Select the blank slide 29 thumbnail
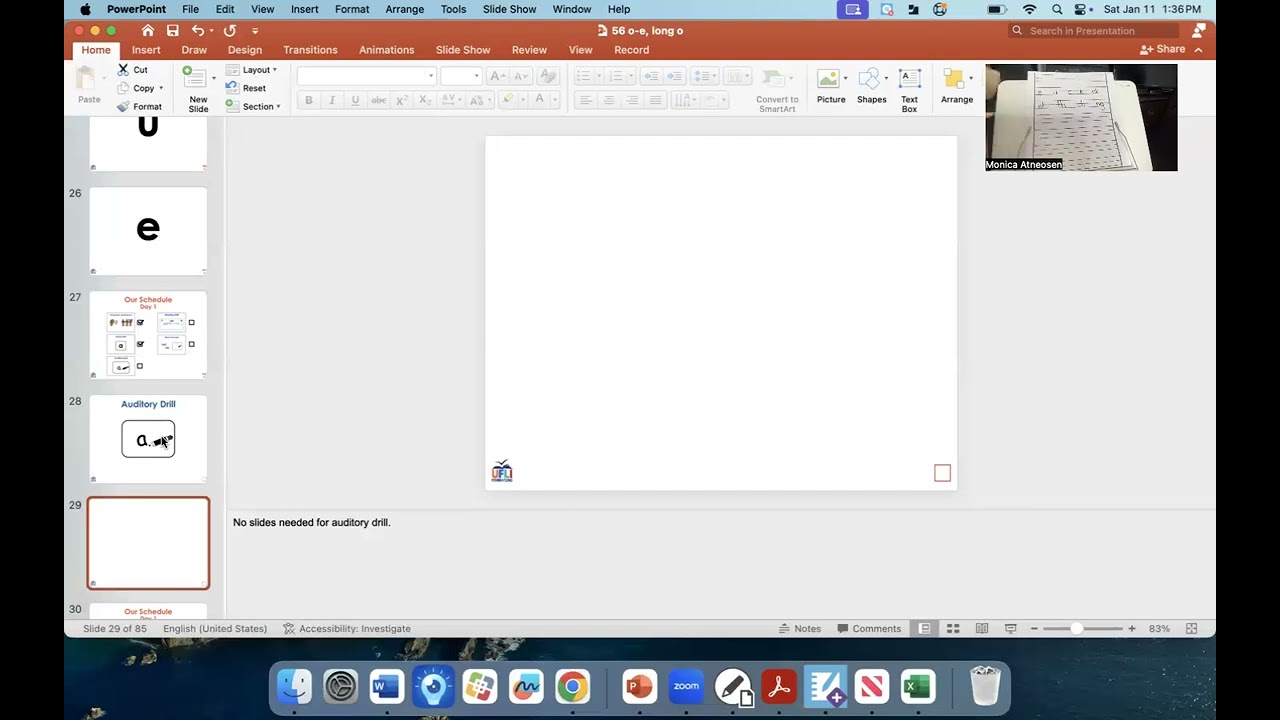This screenshot has height=720, width=1280. (148, 543)
